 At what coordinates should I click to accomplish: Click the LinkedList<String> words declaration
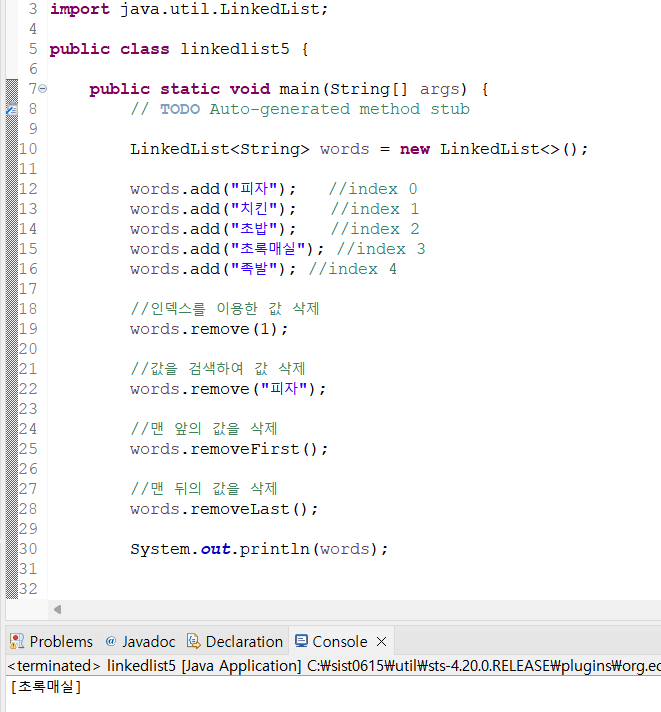point(359,149)
